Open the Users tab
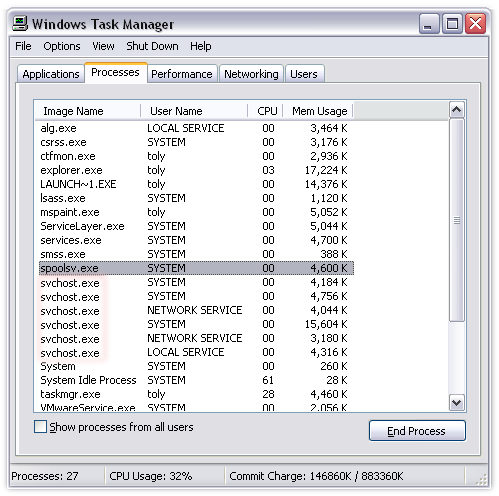Screen dimensions: 499x496 304,74
